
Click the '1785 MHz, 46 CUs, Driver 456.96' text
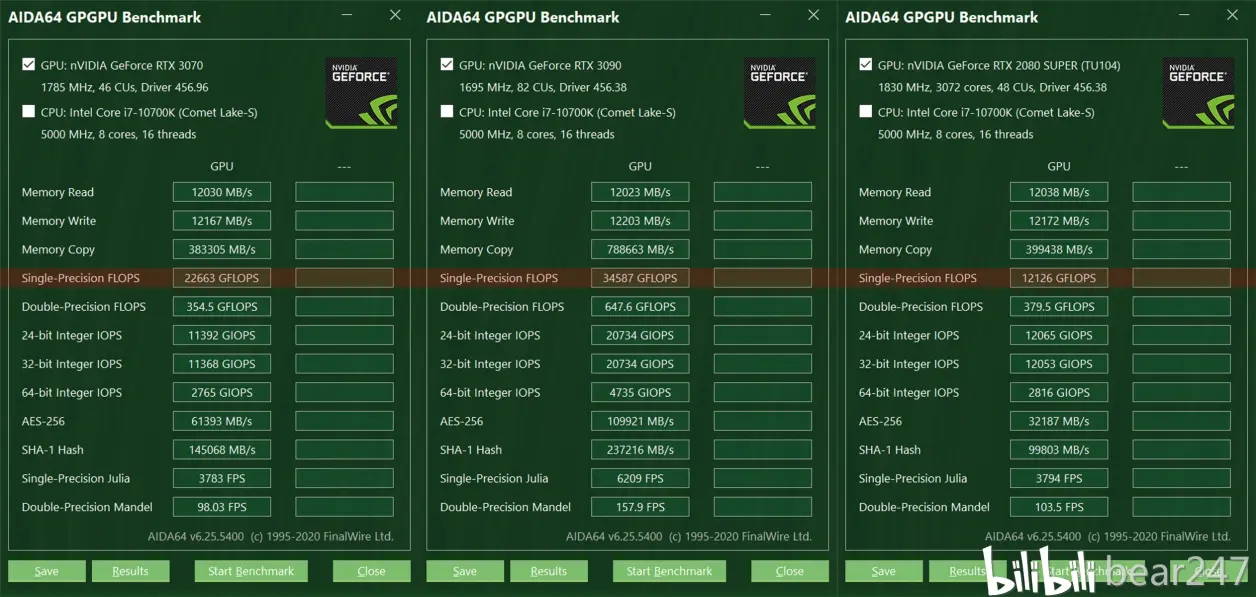coord(125,87)
